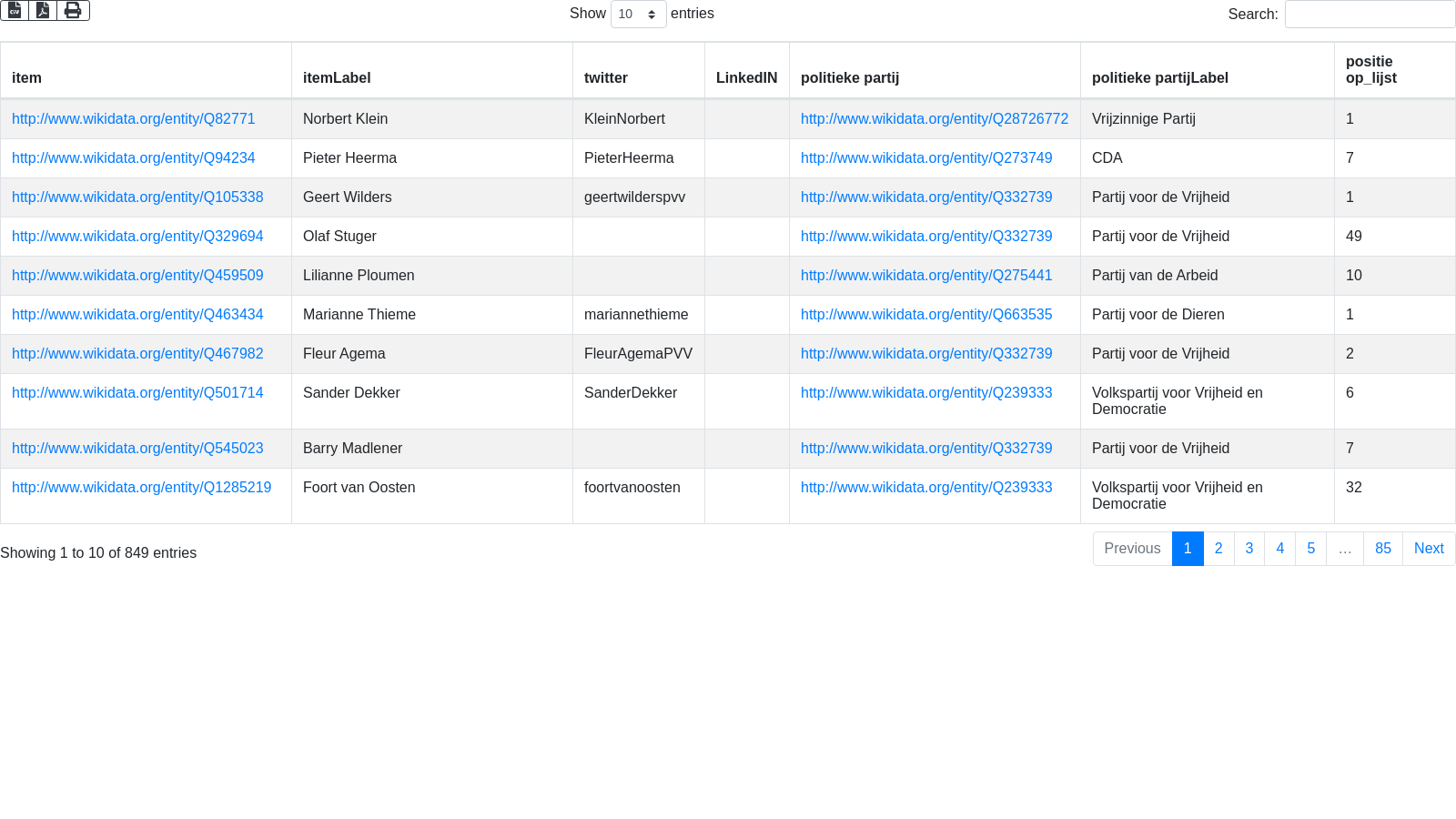
Task: Select party label Vrijzinnige Partij
Action: 1144,119
